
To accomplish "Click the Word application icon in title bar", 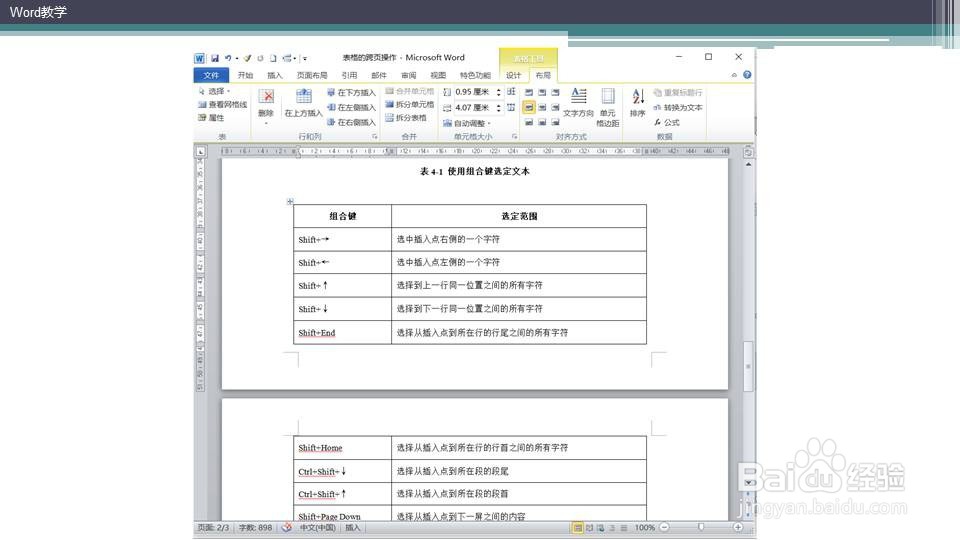I will 200,58.
